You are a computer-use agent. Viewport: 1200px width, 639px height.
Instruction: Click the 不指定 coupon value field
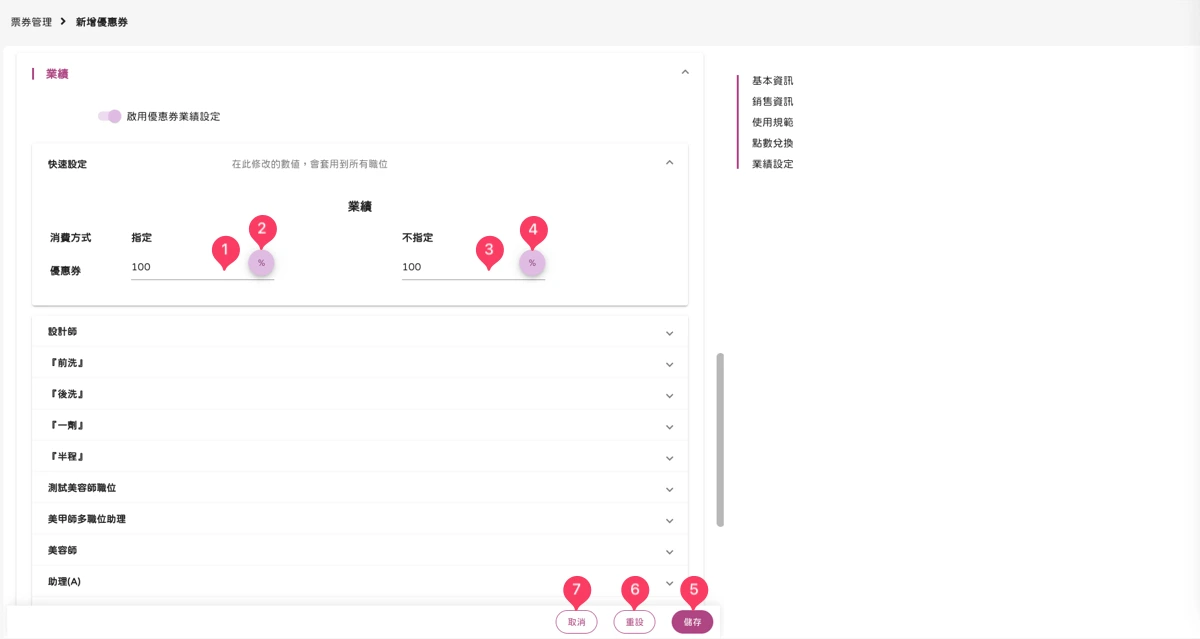point(460,267)
